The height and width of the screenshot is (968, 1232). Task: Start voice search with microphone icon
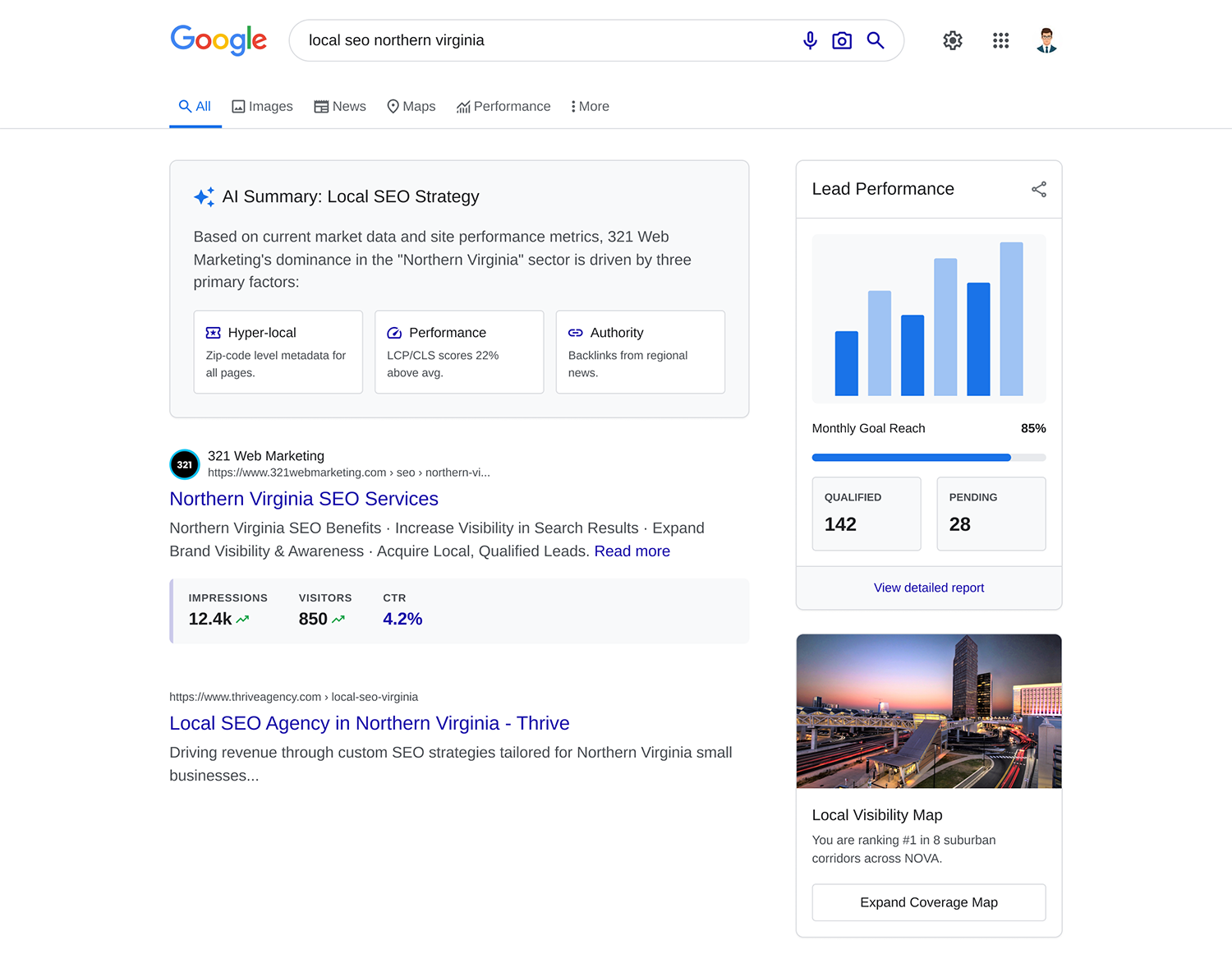click(x=810, y=40)
